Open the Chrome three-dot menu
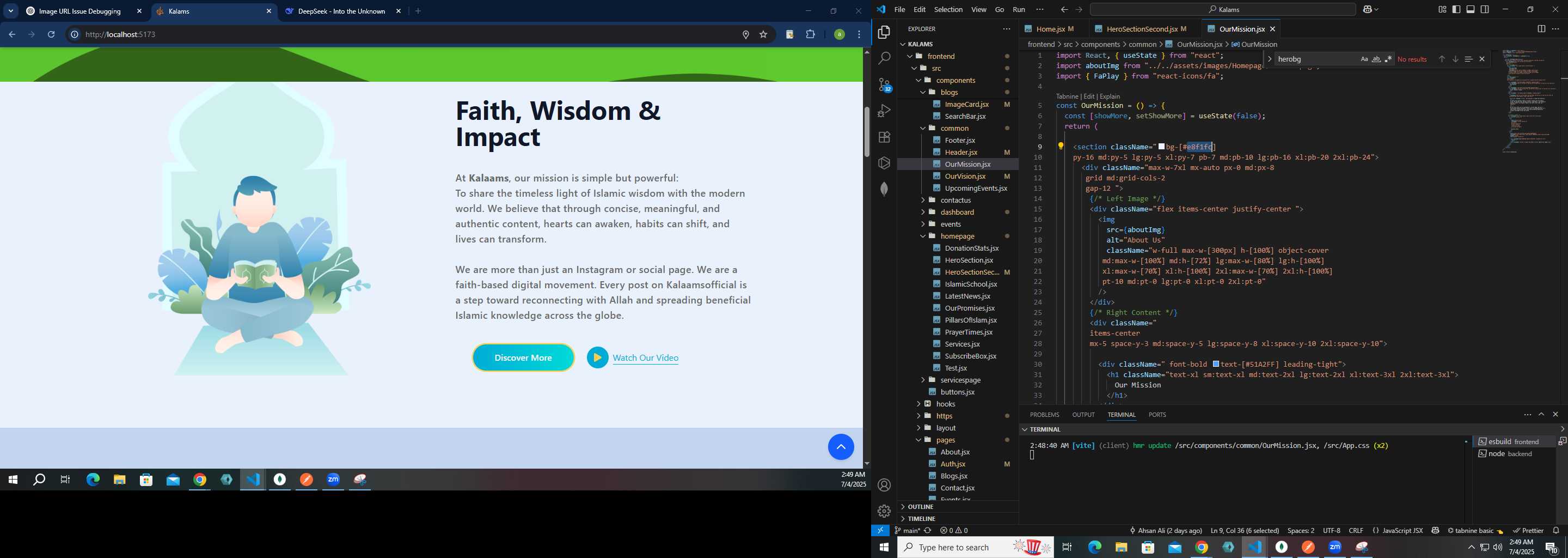 859,35
